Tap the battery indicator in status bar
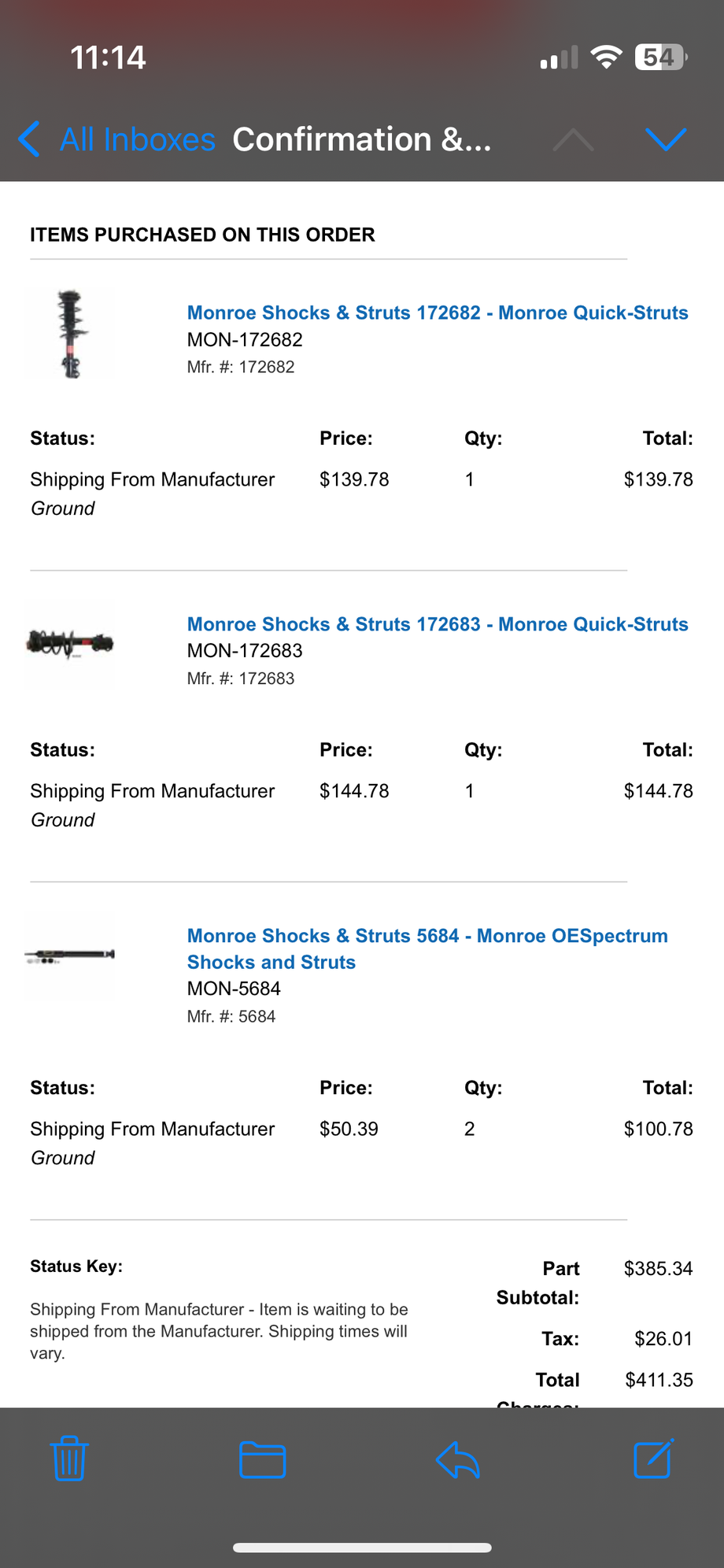 click(x=661, y=57)
